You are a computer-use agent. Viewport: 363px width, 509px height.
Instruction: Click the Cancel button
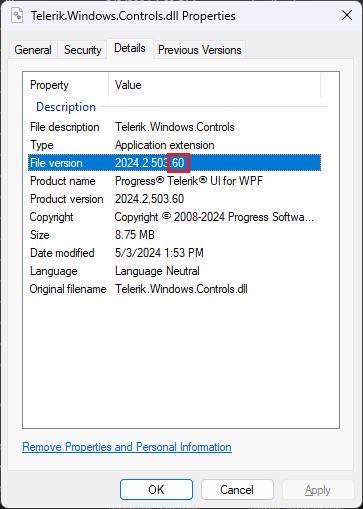pyautogui.click(x=237, y=490)
